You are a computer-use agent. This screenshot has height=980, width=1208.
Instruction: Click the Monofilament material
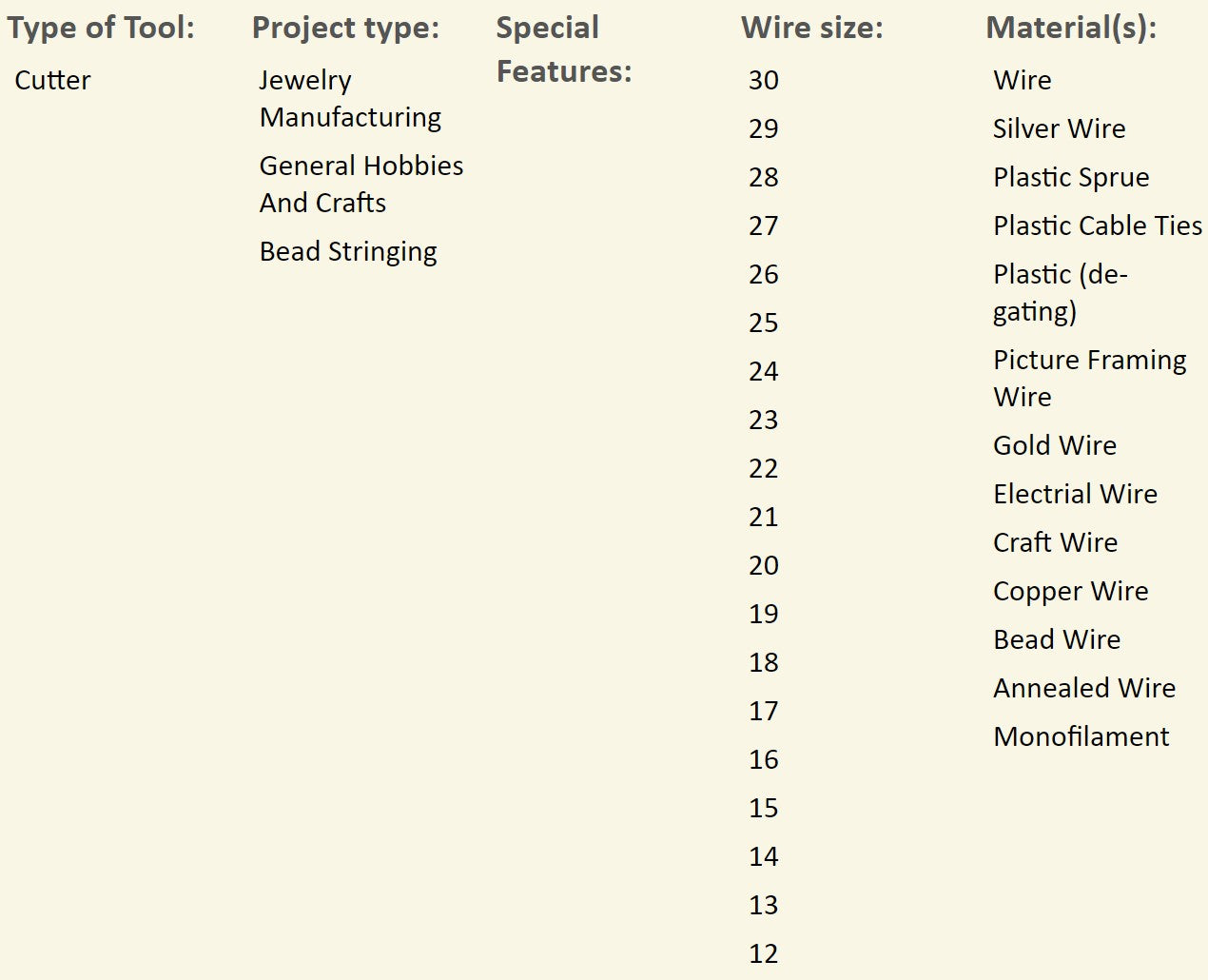point(1081,736)
